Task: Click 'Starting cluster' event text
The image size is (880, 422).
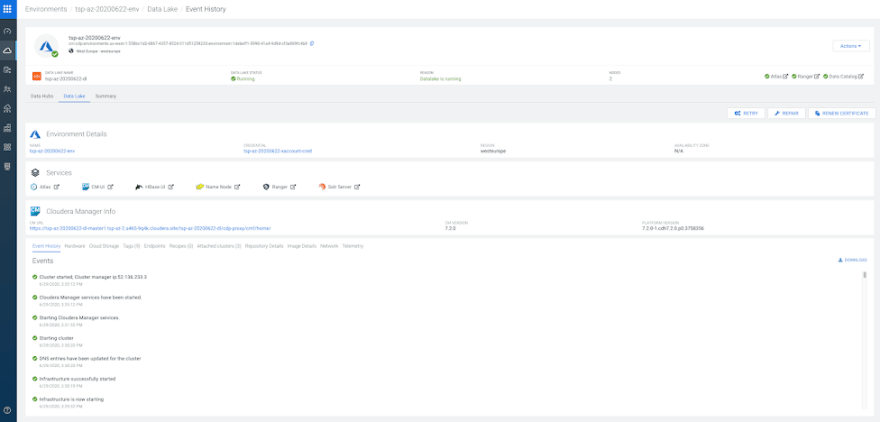Action: 56,338
